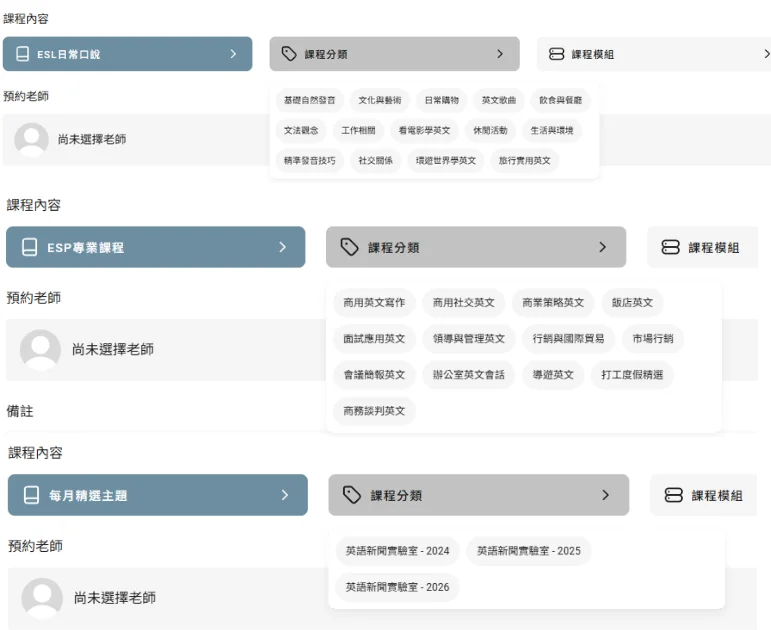Select the 精準發音技巧 tag

(x=309, y=160)
